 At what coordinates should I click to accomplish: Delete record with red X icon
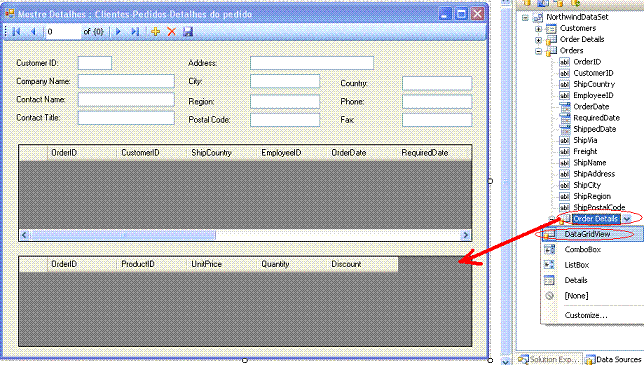pyautogui.click(x=172, y=32)
